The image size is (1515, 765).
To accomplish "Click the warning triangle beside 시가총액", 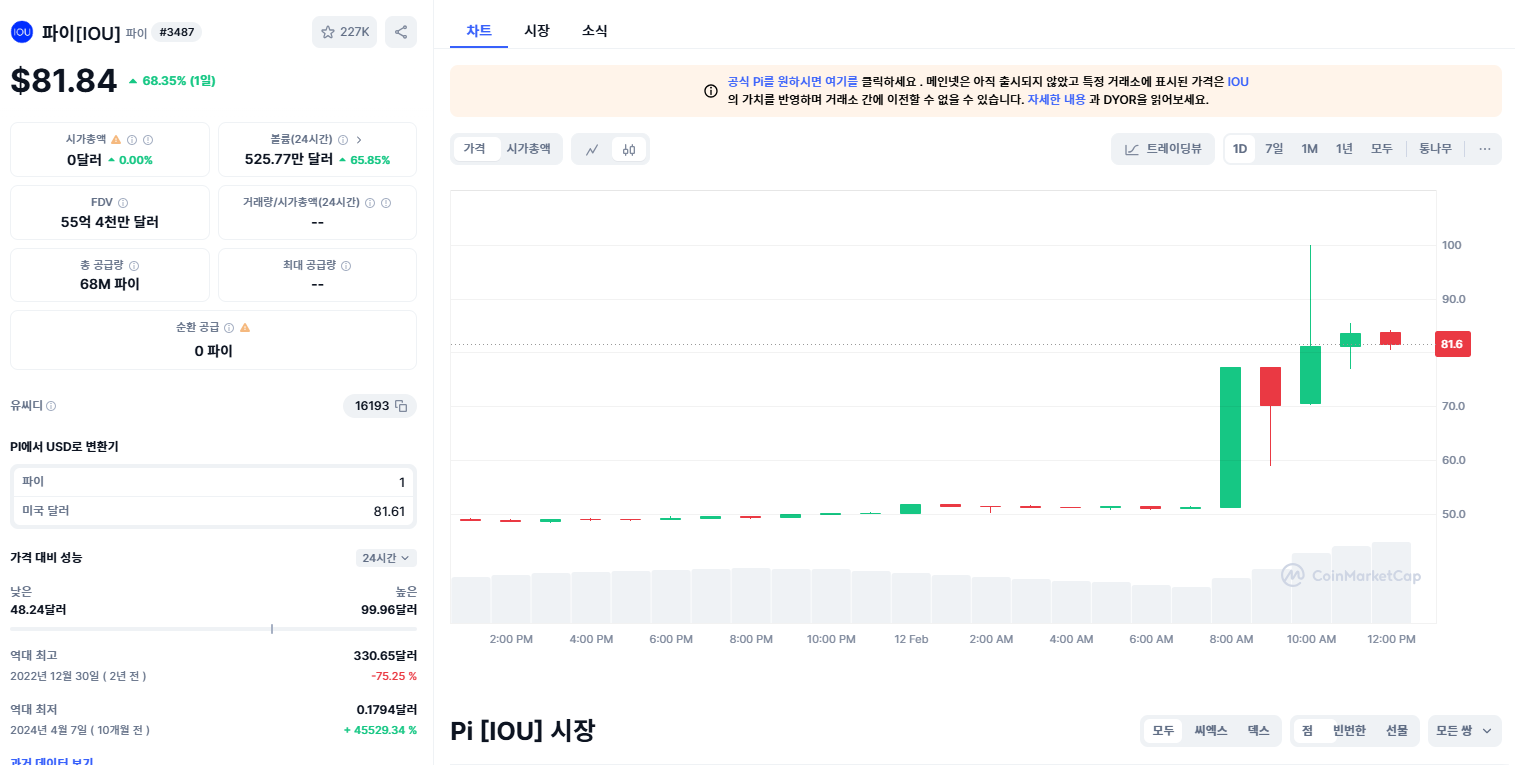I will click(x=116, y=140).
